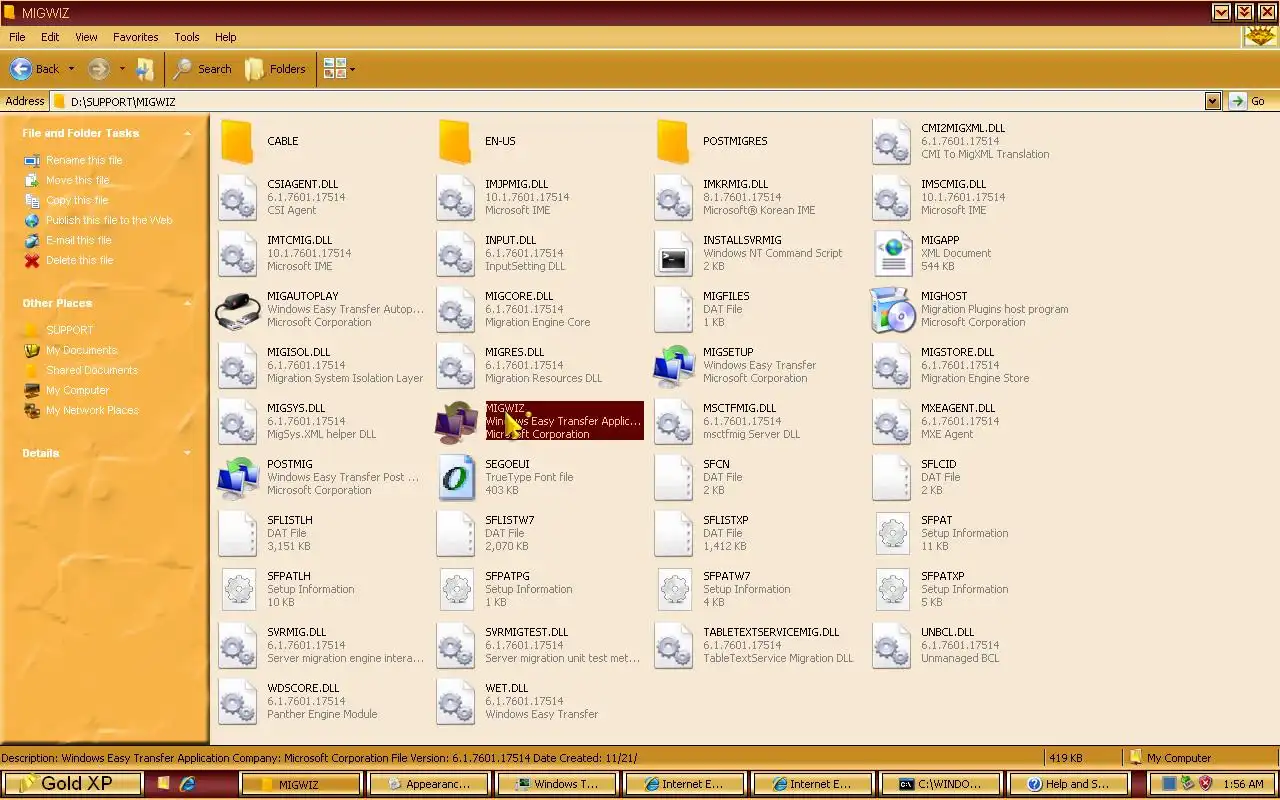This screenshot has width=1280, height=800.
Task: Open the Back history dropdown arrow
Action: pos(71,69)
